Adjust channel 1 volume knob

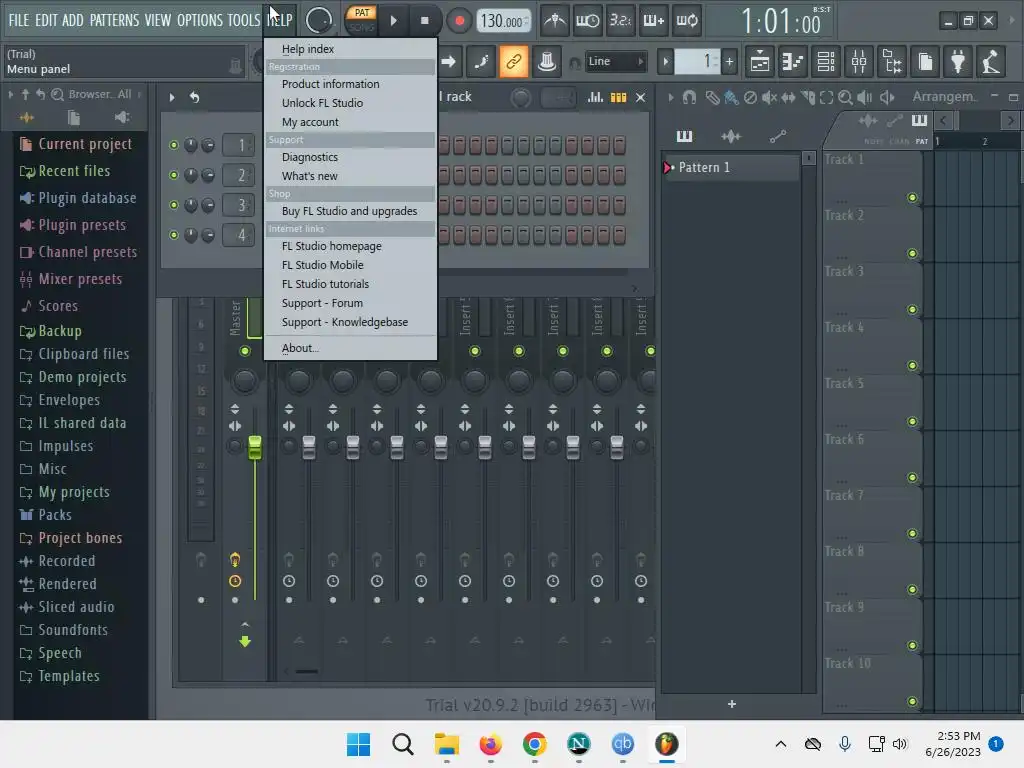(x=208, y=145)
